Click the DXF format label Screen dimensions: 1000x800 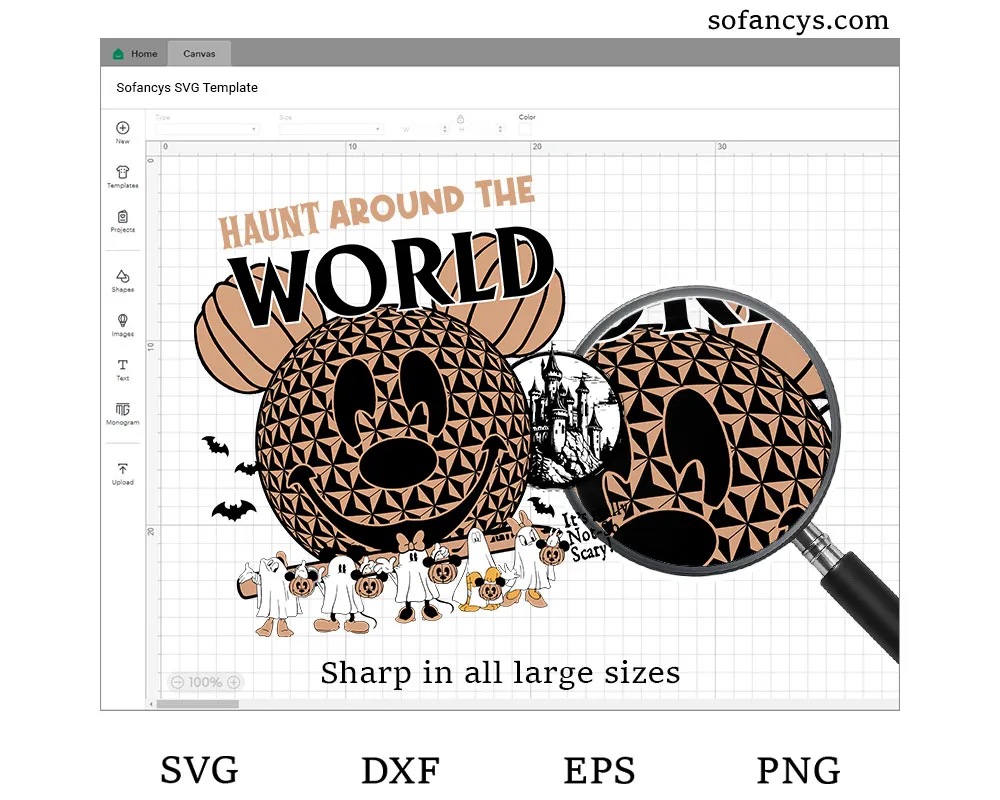click(401, 770)
